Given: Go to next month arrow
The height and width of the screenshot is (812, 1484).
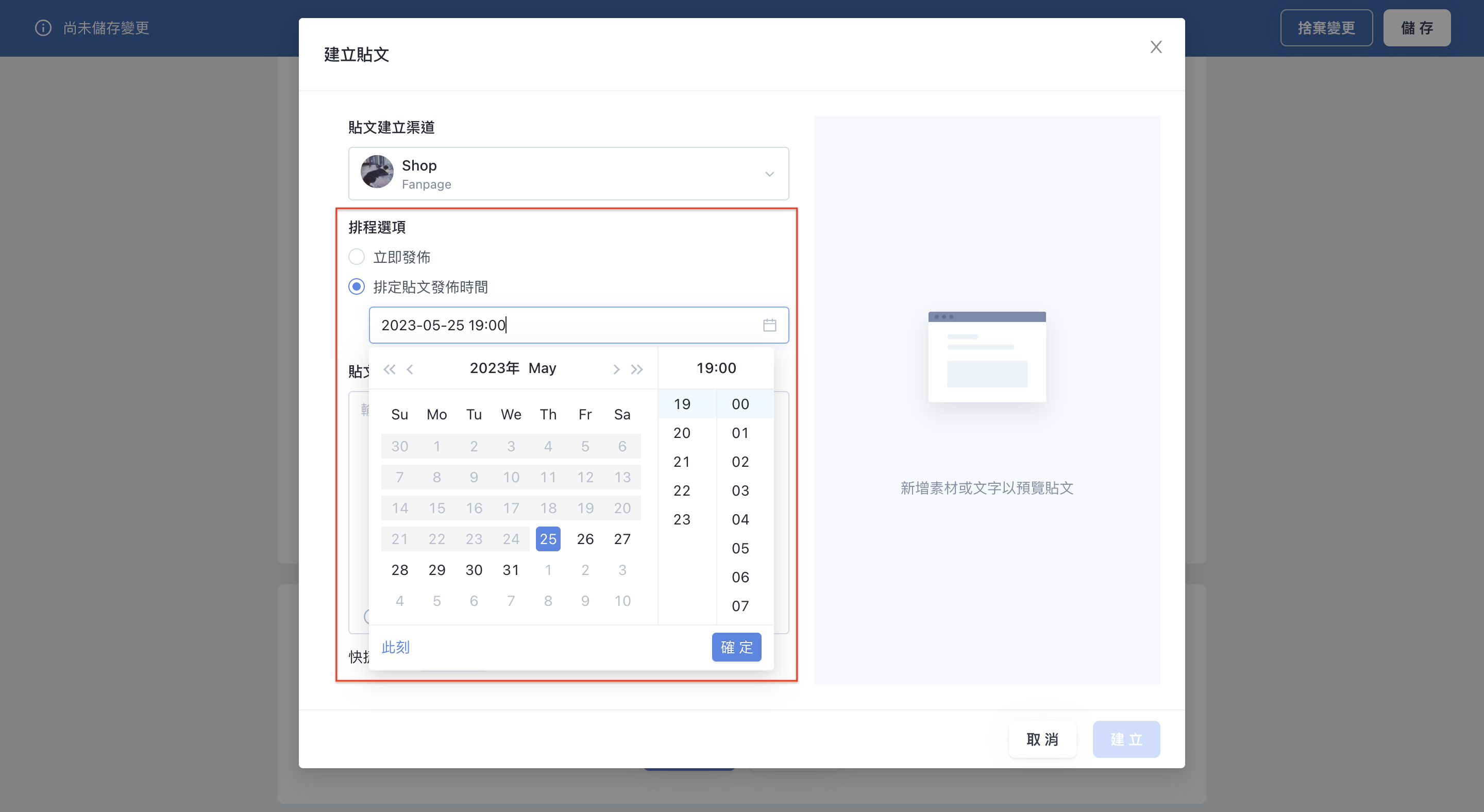Looking at the screenshot, I should click(x=616, y=369).
